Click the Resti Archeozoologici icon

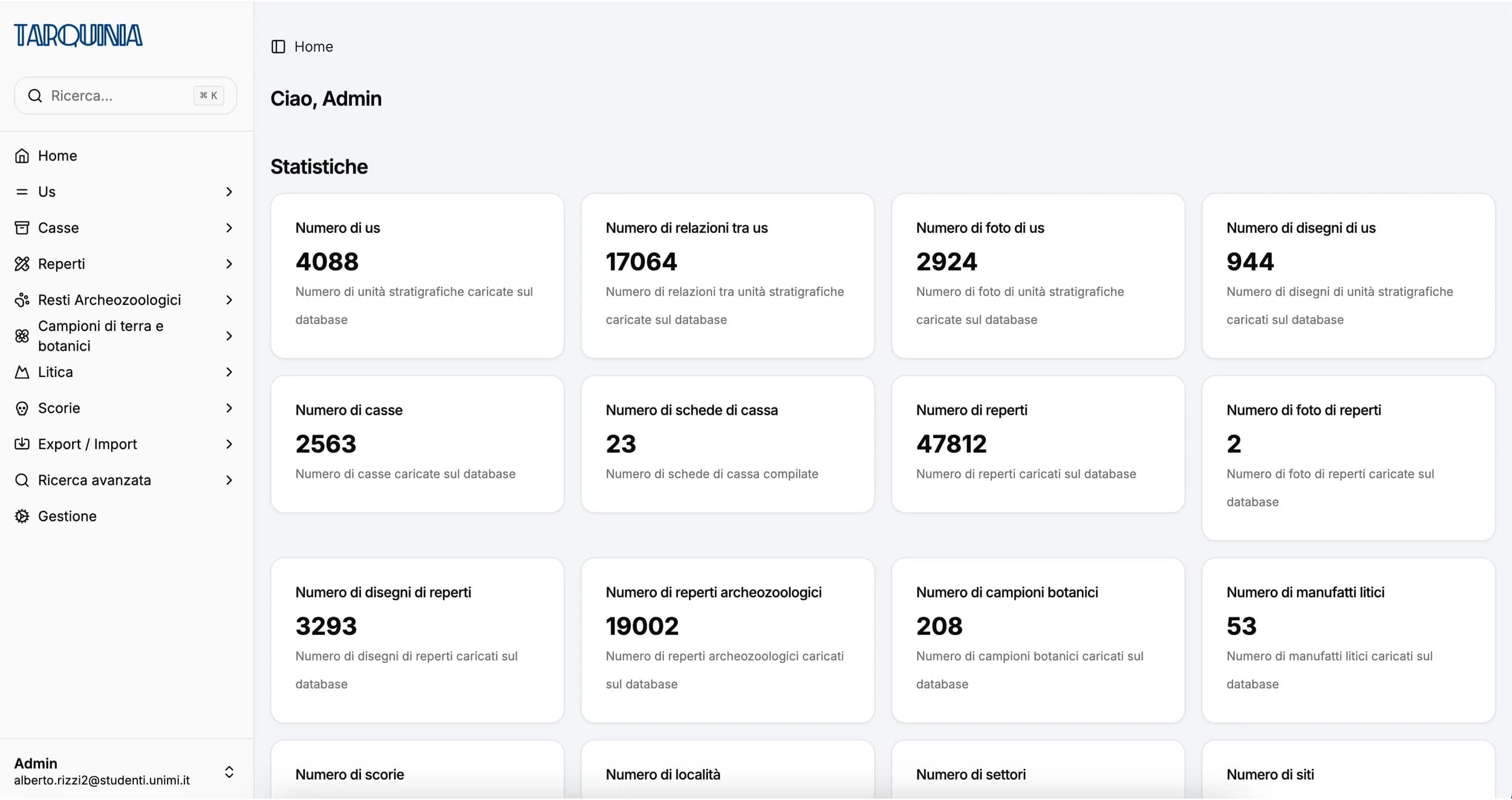point(22,300)
